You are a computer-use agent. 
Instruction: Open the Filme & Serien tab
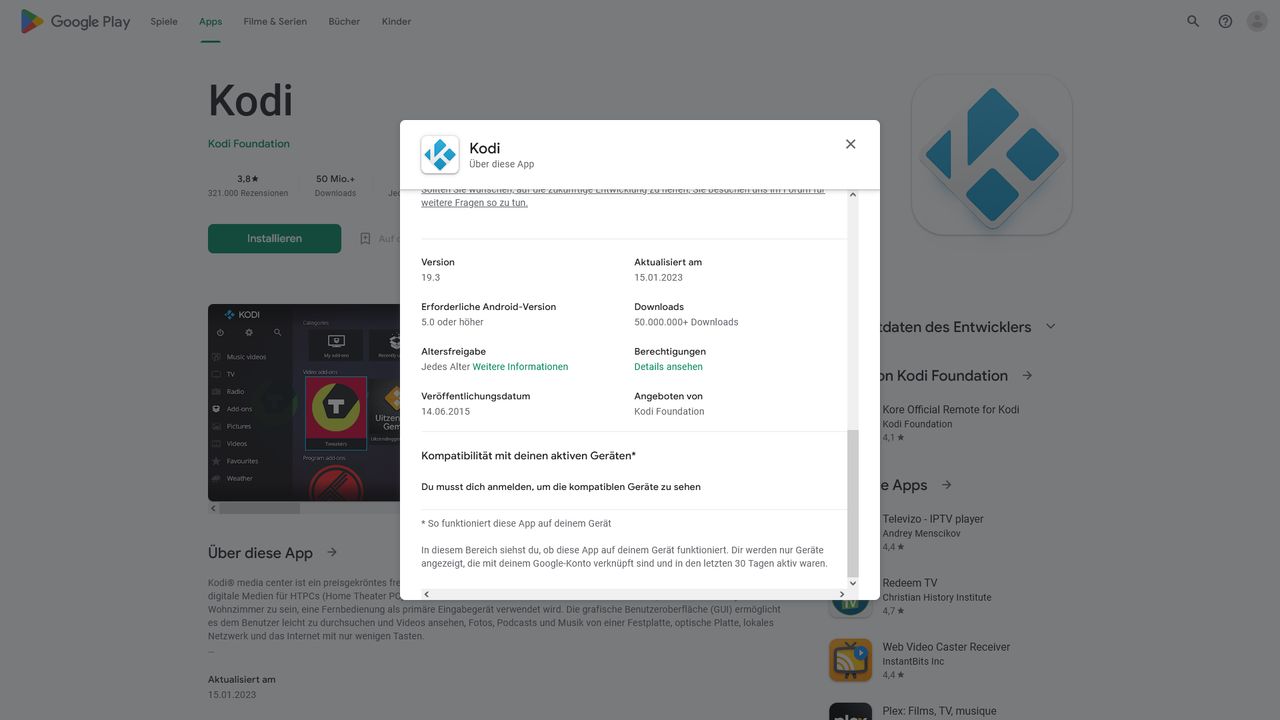point(275,21)
